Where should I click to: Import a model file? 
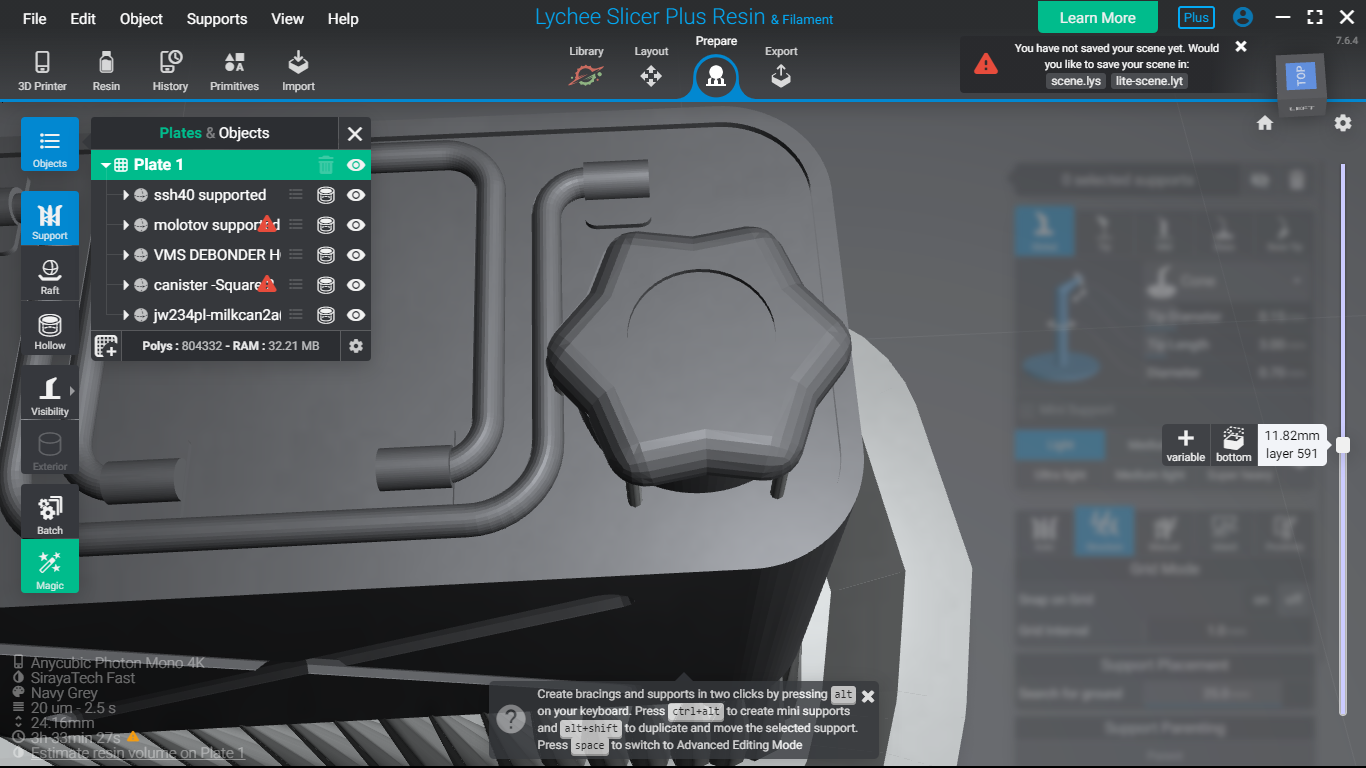[298, 71]
